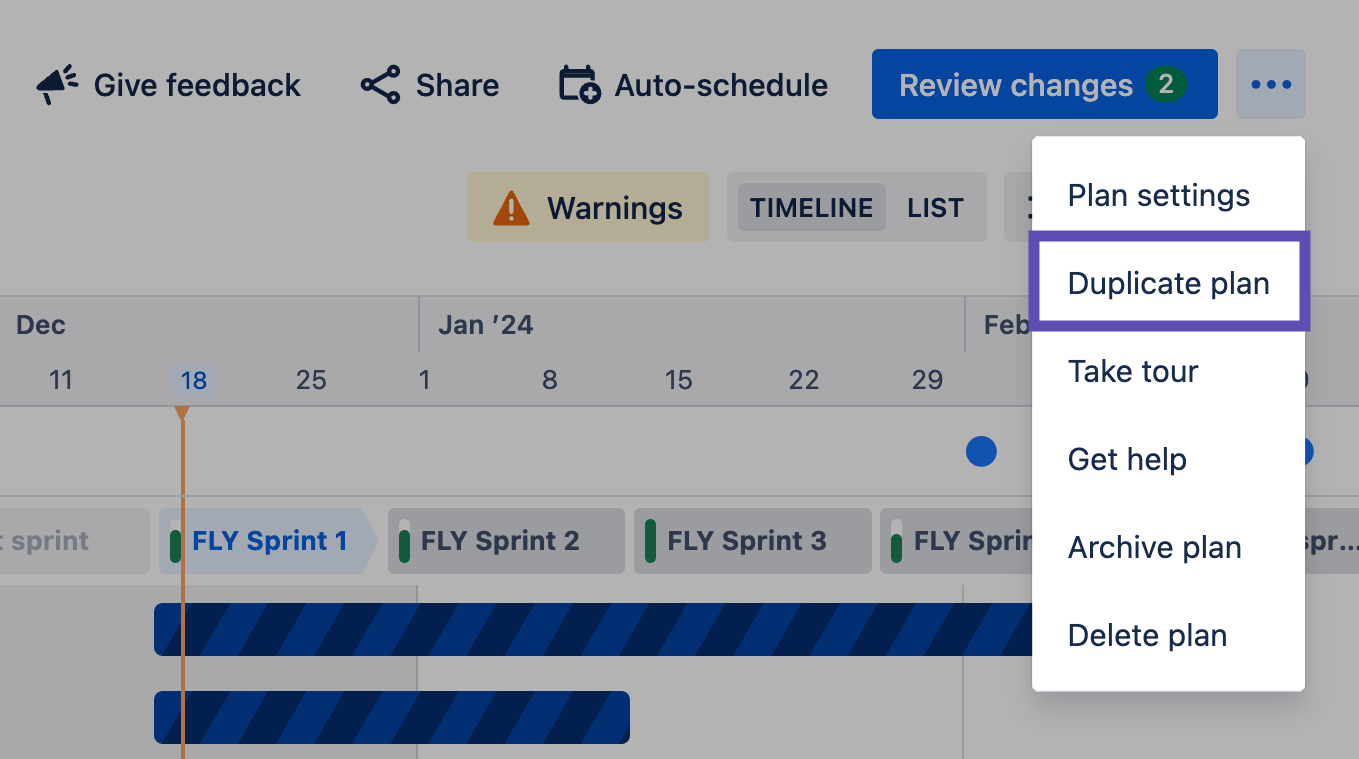This screenshot has width=1359, height=759.
Task: Click the orange today marker on the timeline
Action: pyautogui.click(x=183, y=412)
